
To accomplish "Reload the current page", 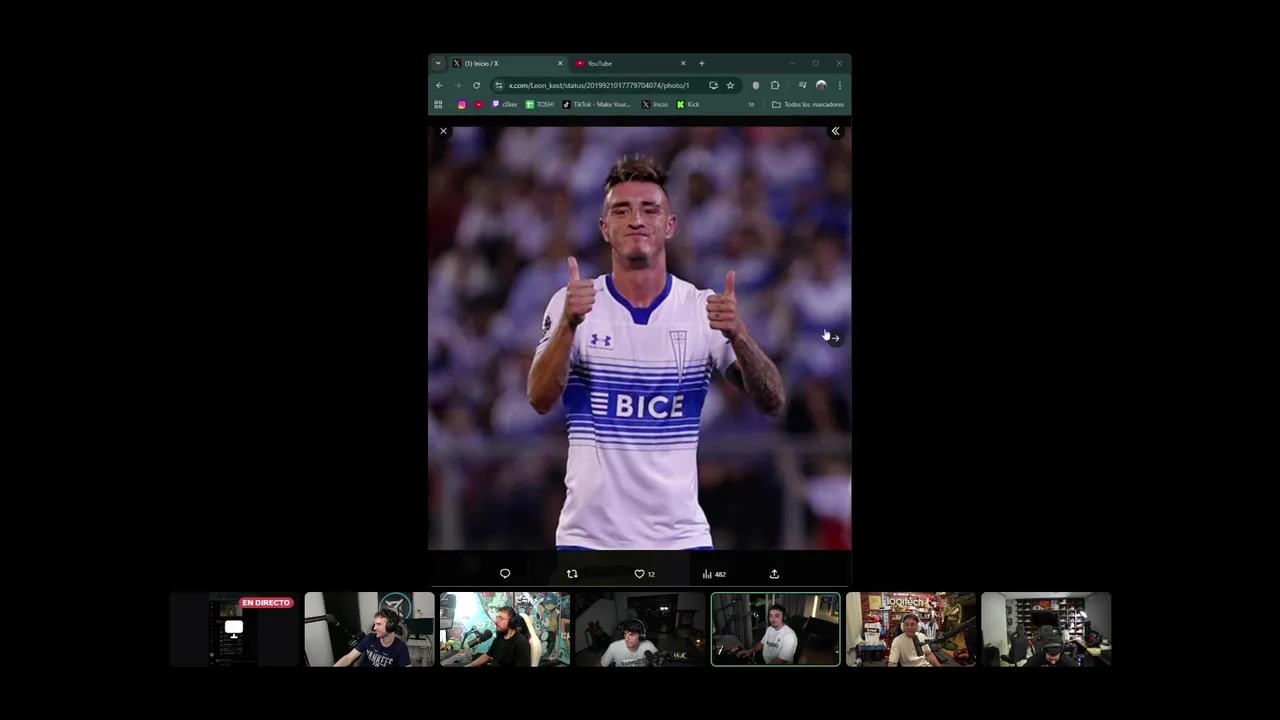I will coord(476,85).
